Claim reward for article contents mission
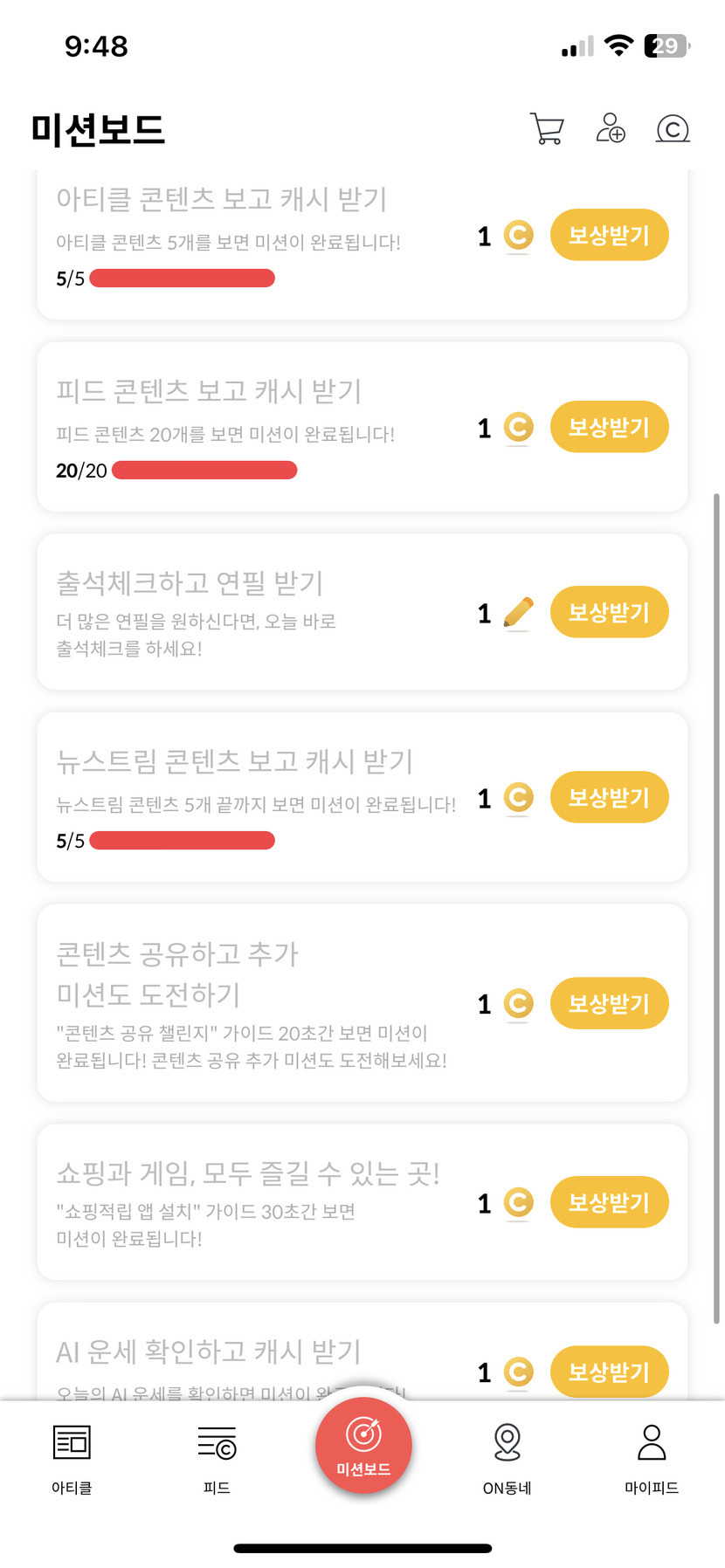This screenshot has width=725, height=1568. point(609,236)
